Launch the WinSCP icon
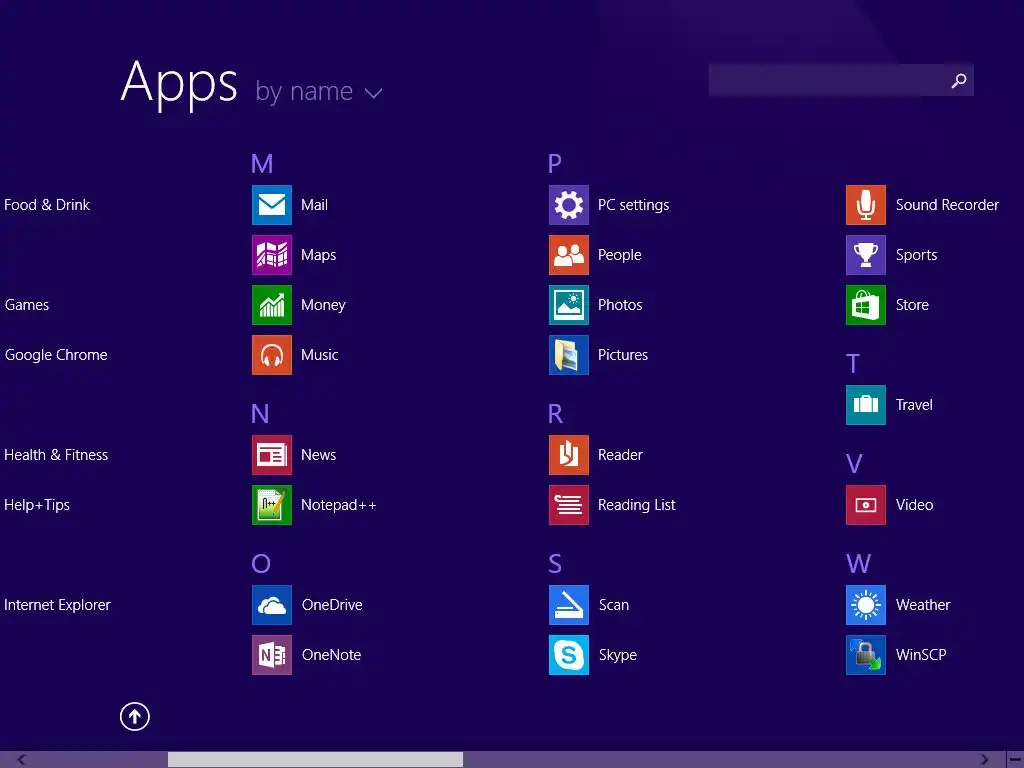The width and height of the screenshot is (1024, 768). tap(866, 655)
